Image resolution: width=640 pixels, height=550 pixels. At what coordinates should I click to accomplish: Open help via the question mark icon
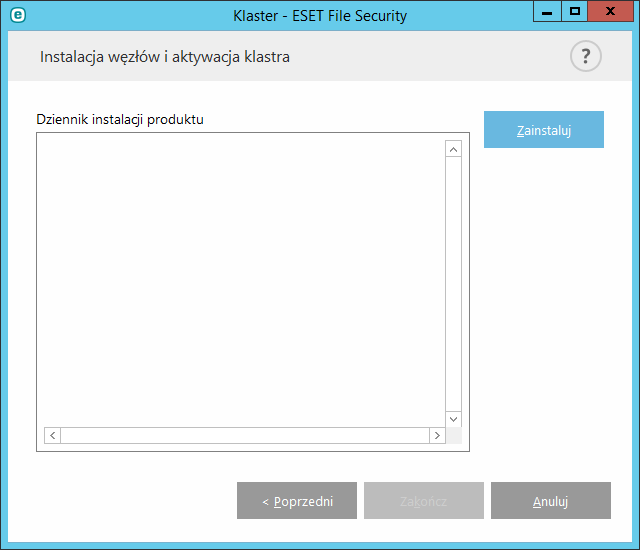pyautogui.click(x=585, y=56)
